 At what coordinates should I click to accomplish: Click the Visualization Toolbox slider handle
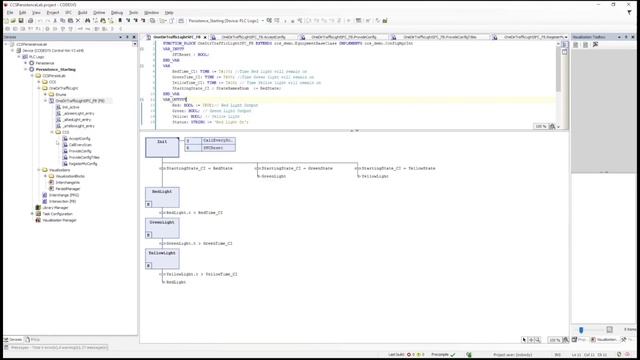pyautogui.click(x=581, y=330)
